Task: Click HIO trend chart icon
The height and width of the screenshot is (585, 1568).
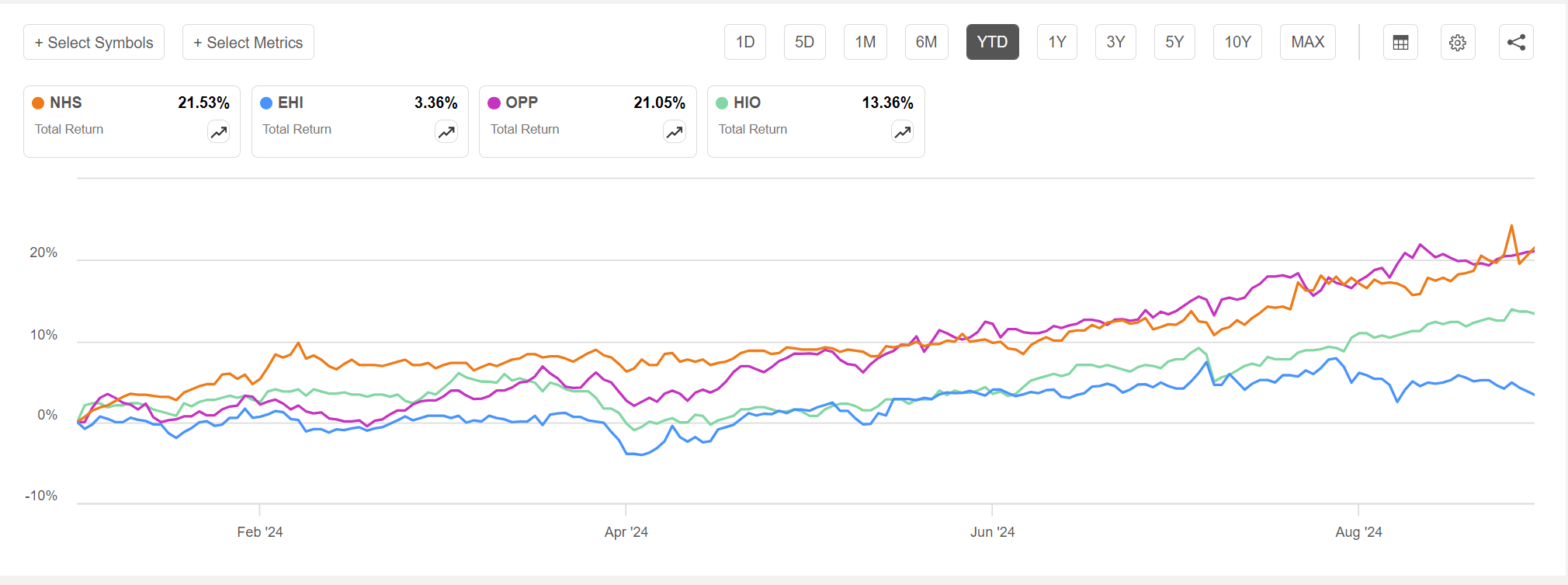Action: click(x=902, y=133)
